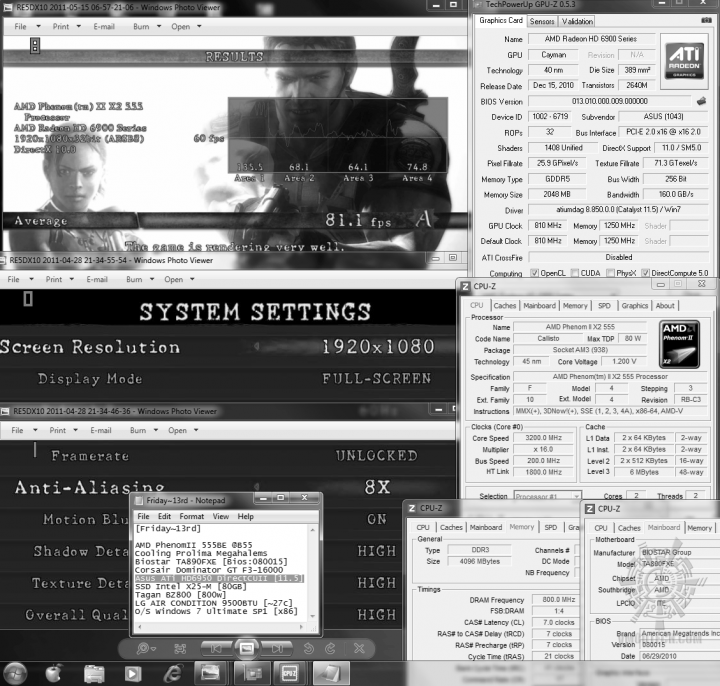
Task: Click Notepad window title icon
Action: pos(139,500)
